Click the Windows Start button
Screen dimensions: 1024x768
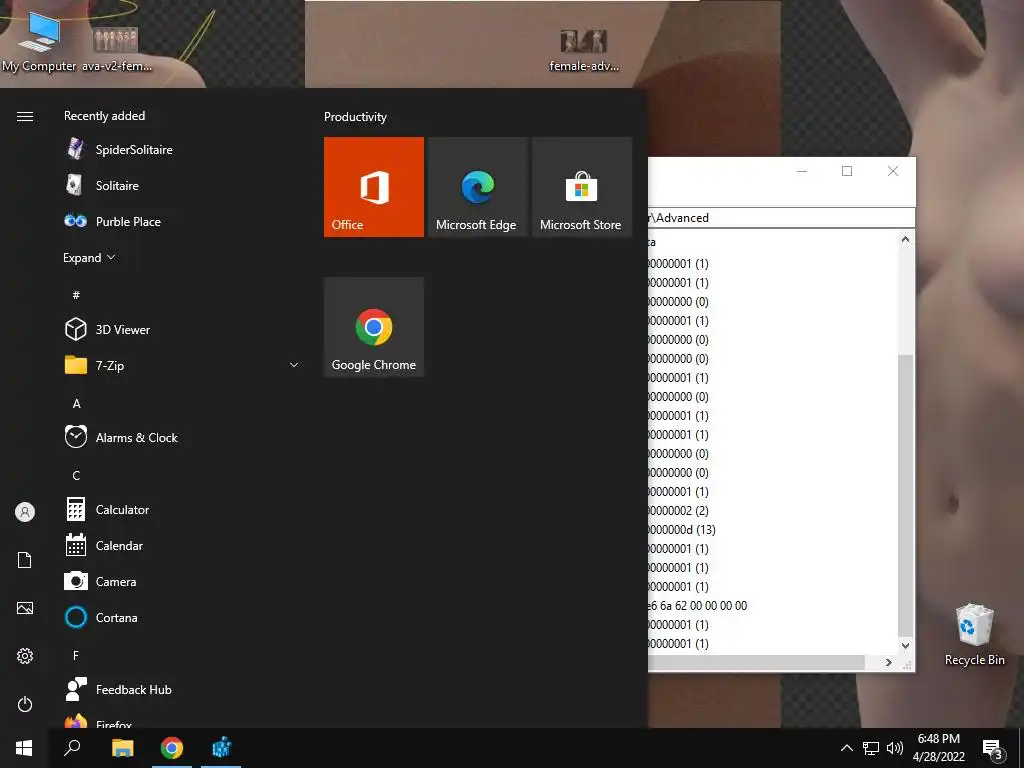[x=24, y=748]
